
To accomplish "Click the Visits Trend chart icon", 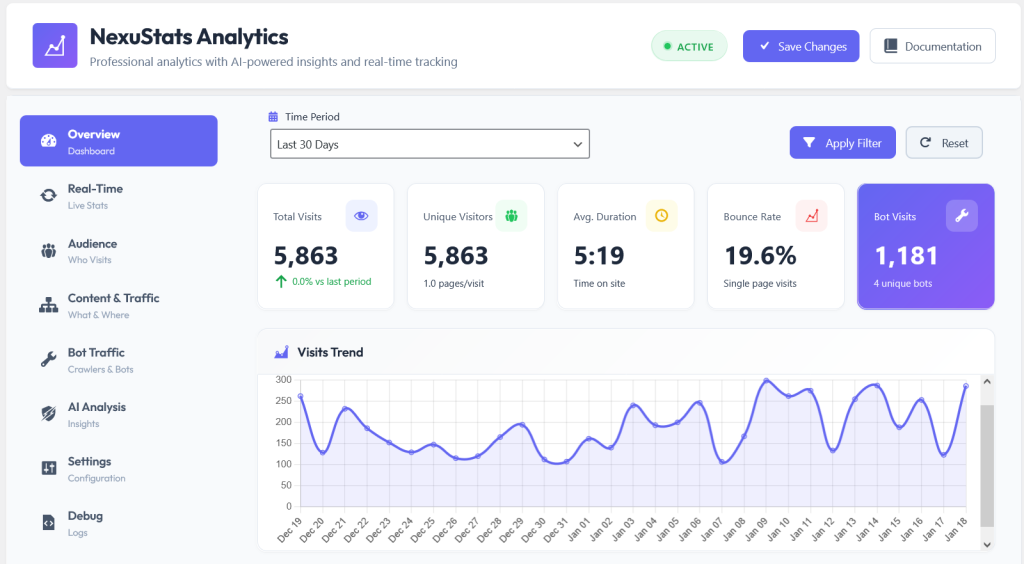I will tap(281, 352).
